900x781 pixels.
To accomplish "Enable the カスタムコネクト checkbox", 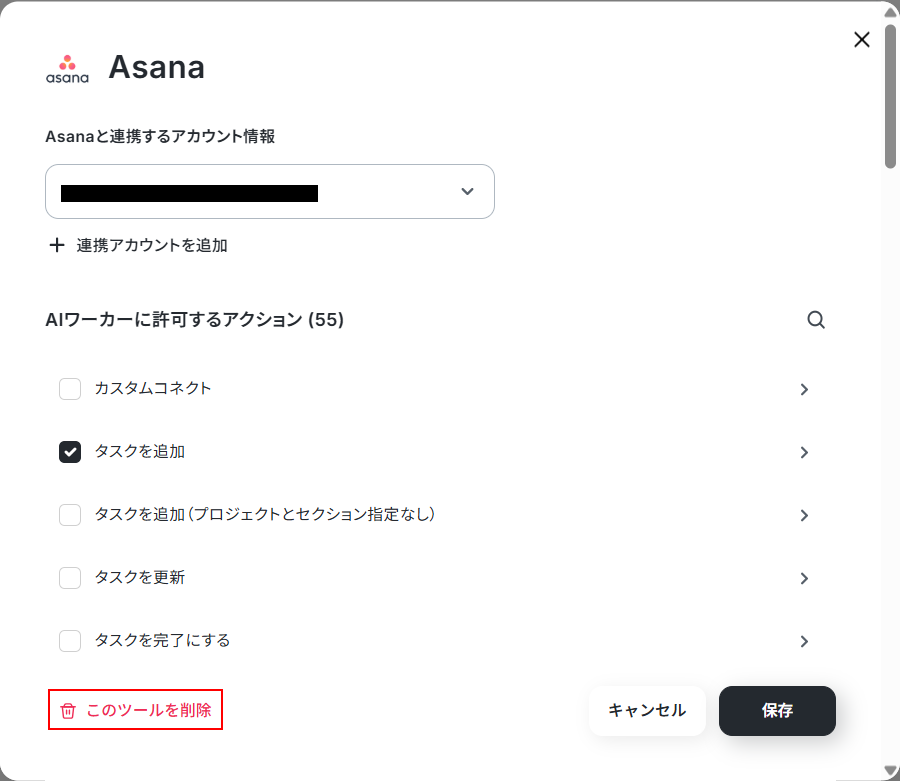I will [x=70, y=389].
